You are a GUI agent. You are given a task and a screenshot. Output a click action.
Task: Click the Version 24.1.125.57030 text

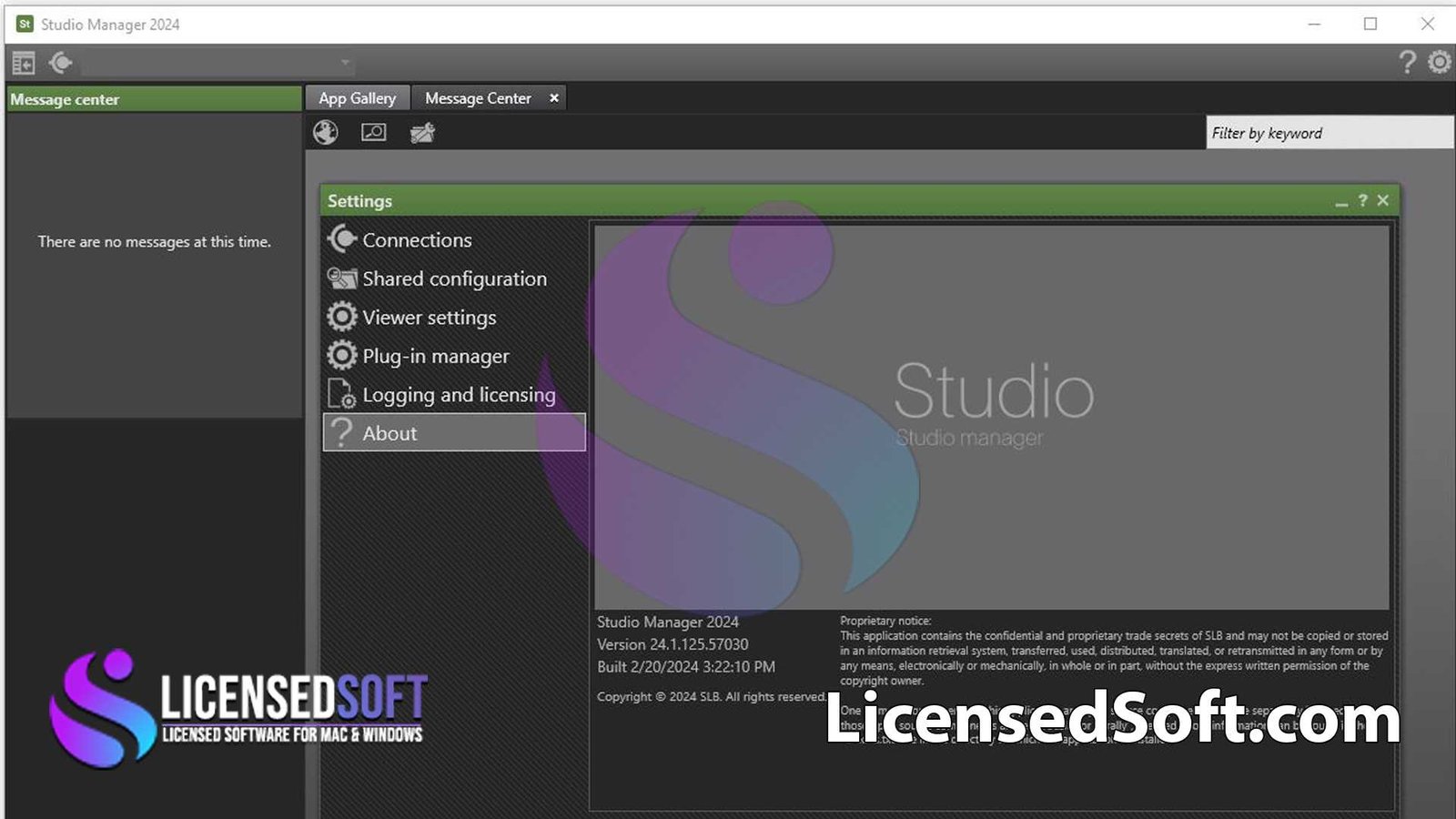coord(672,644)
